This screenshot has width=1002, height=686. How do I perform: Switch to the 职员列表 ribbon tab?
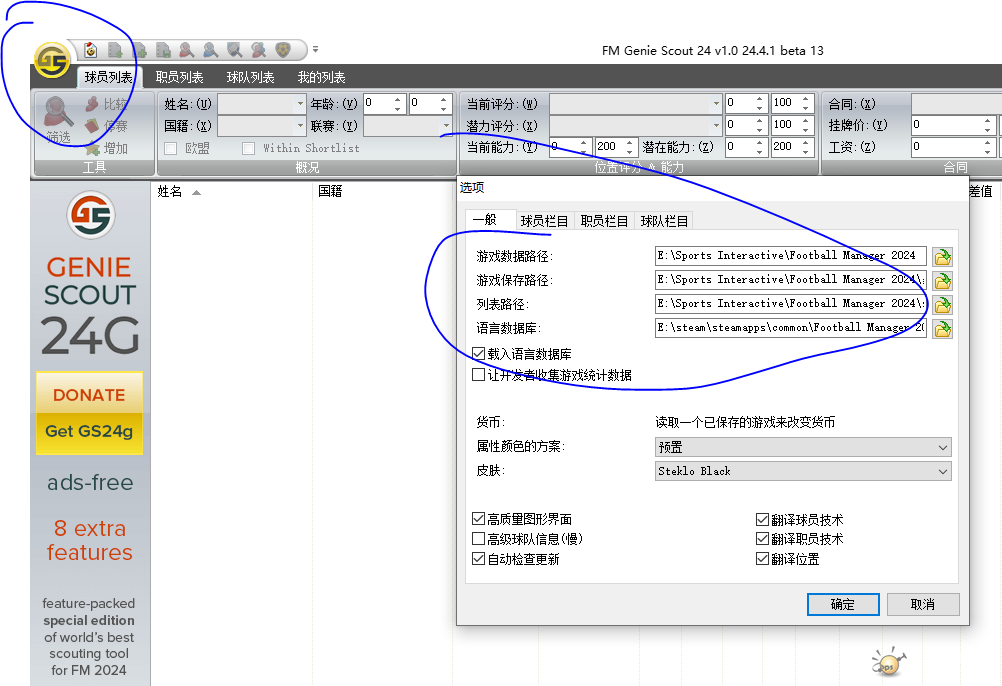tap(180, 77)
